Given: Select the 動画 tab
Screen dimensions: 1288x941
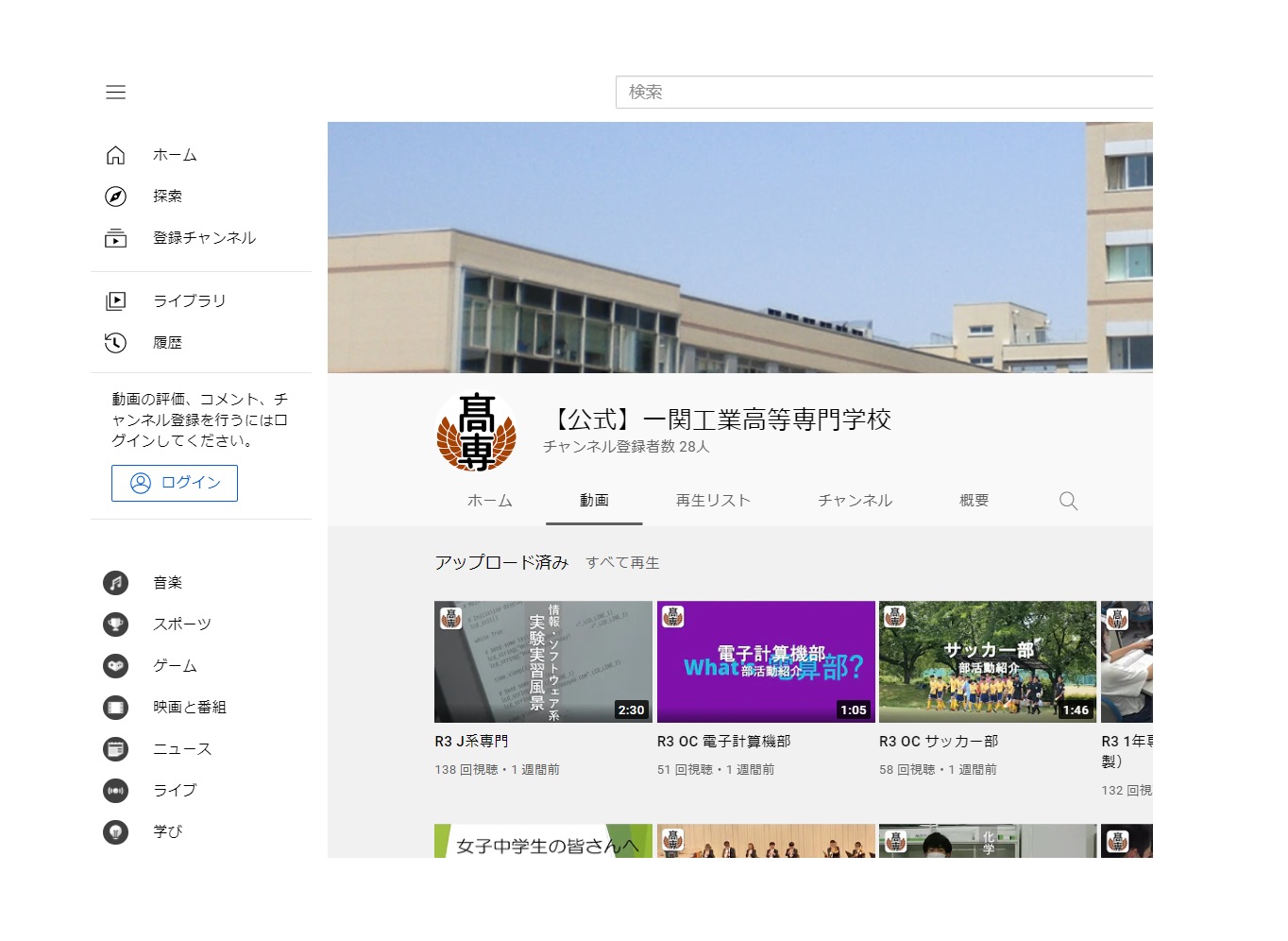Looking at the screenshot, I should click(x=594, y=501).
